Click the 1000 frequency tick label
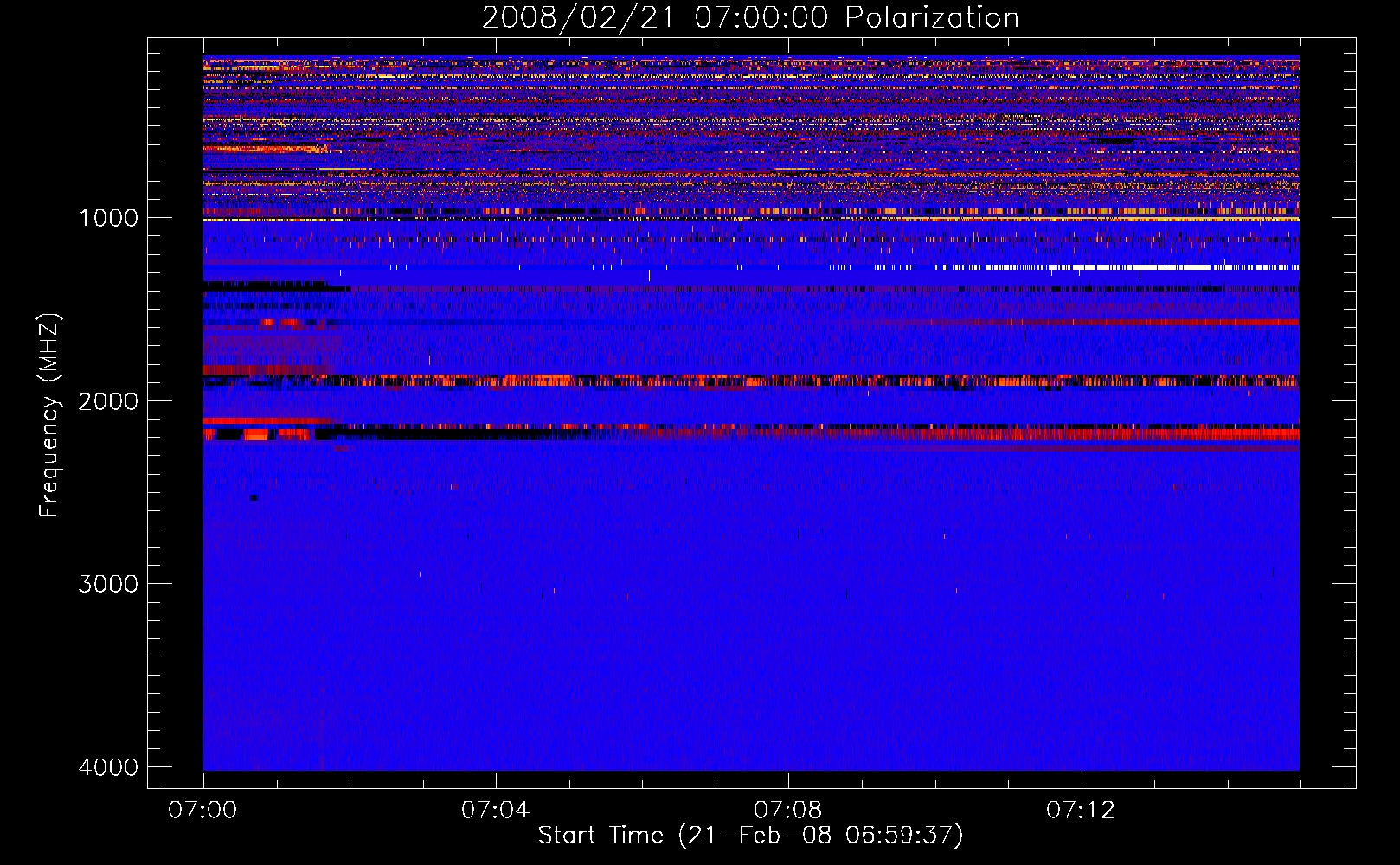Viewport: 1400px width, 865px height. point(108,218)
